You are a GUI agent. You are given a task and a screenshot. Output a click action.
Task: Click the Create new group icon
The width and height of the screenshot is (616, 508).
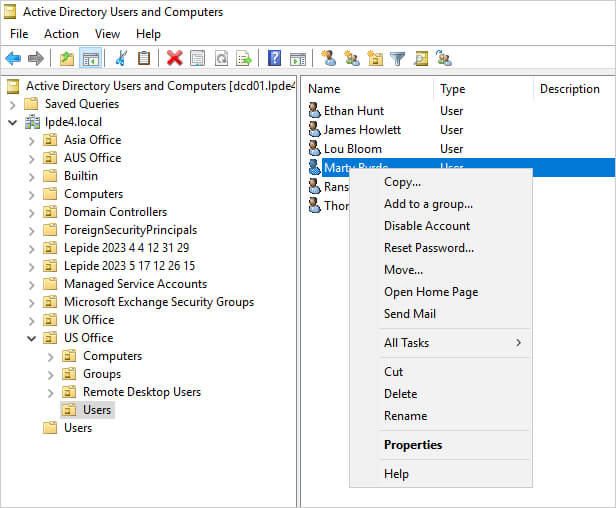pyautogui.click(x=352, y=59)
